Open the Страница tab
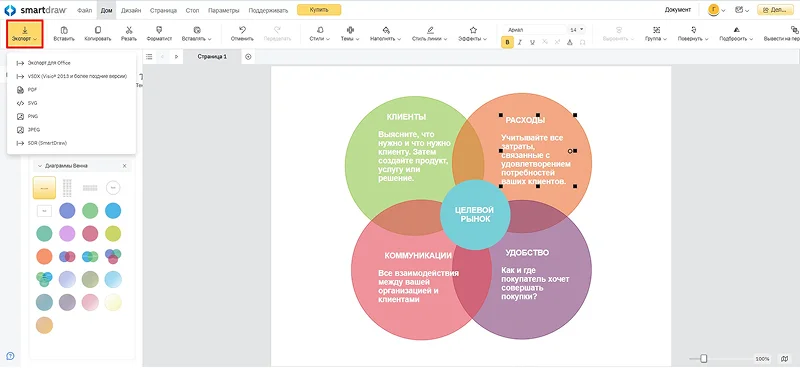The height and width of the screenshot is (368, 800). pos(163,10)
